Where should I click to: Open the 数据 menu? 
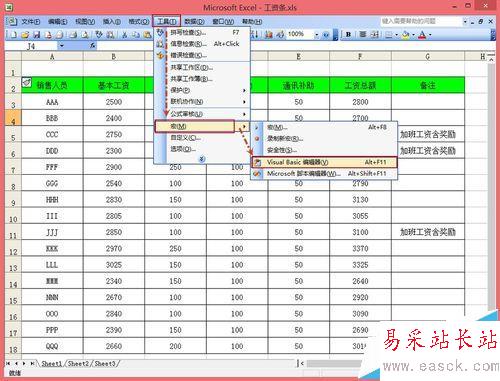[194, 22]
